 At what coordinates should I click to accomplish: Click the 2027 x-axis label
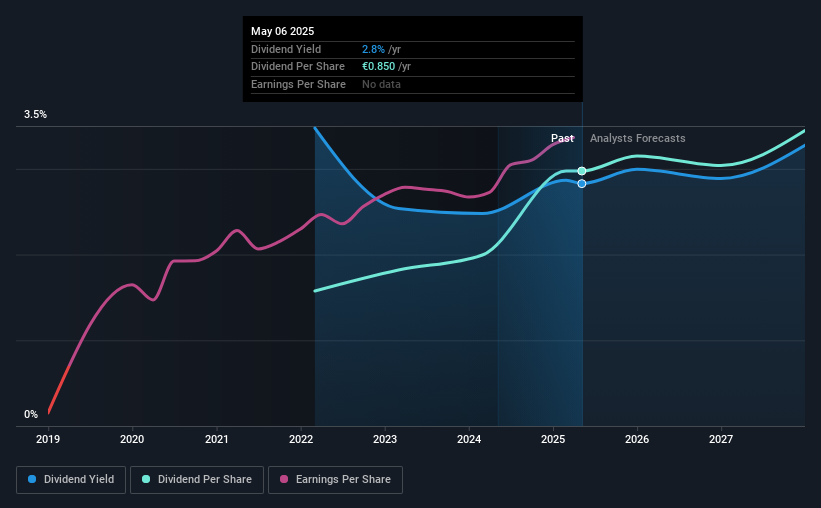click(x=721, y=439)
